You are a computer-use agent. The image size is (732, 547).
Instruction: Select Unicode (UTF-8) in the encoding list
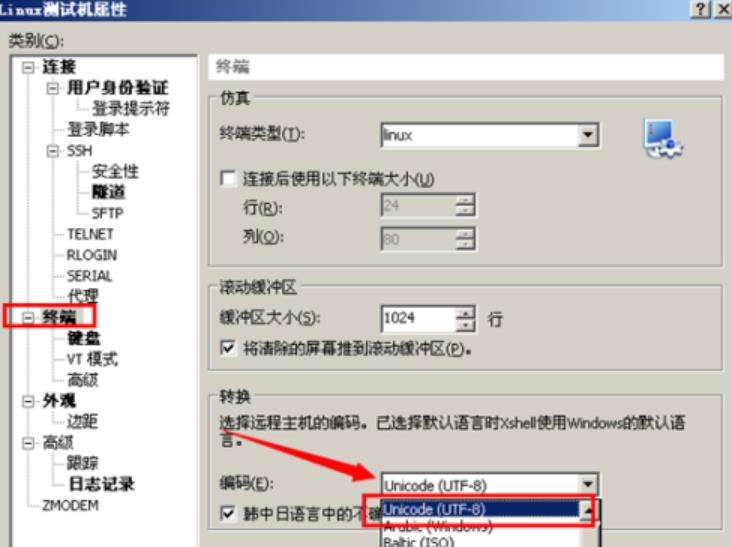[x=479, y=510]
